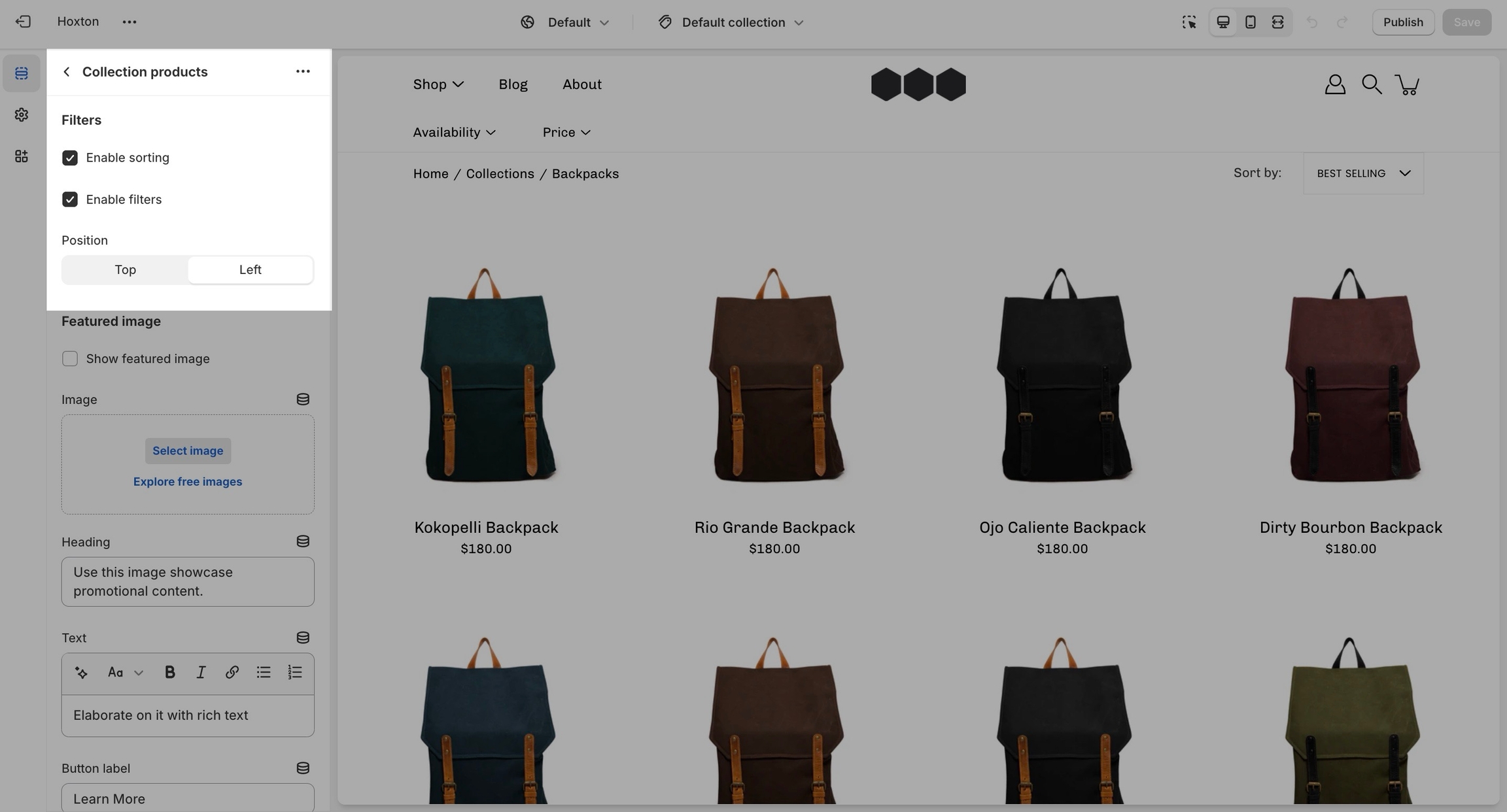The image size is (1507, 812).
Task: Expand the Availability filter
Action: (x=455, y=133)
